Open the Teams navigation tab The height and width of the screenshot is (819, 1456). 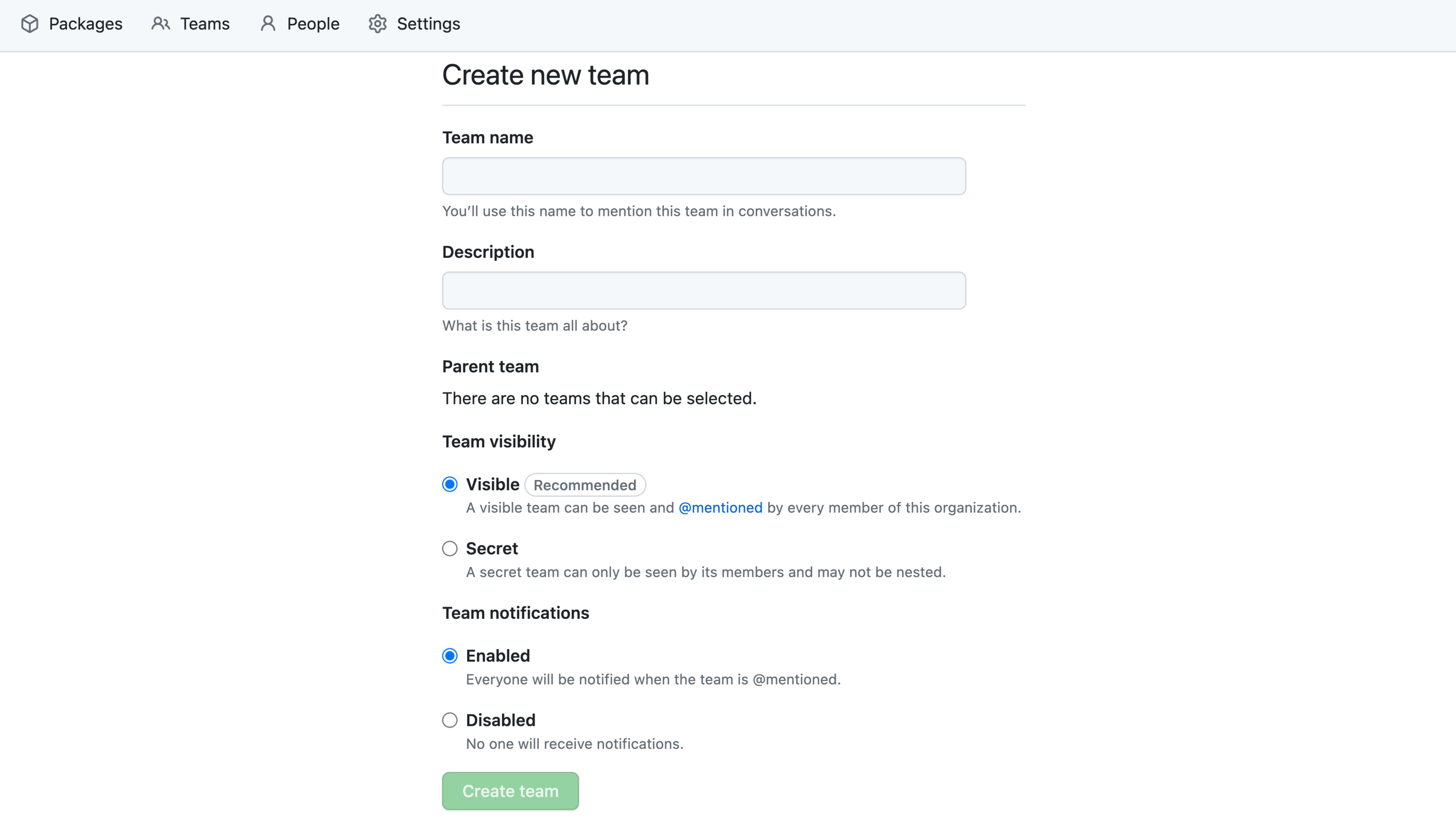click(x=204, y=24)
